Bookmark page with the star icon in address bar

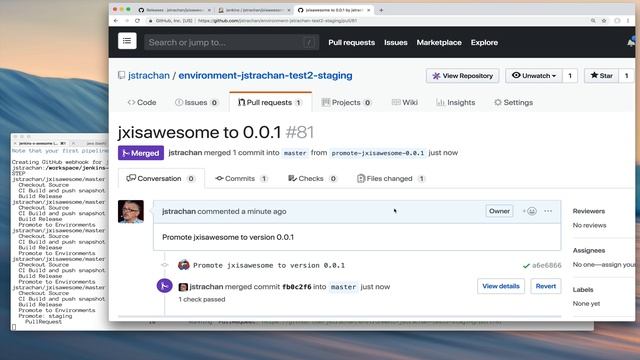point(604,20)
